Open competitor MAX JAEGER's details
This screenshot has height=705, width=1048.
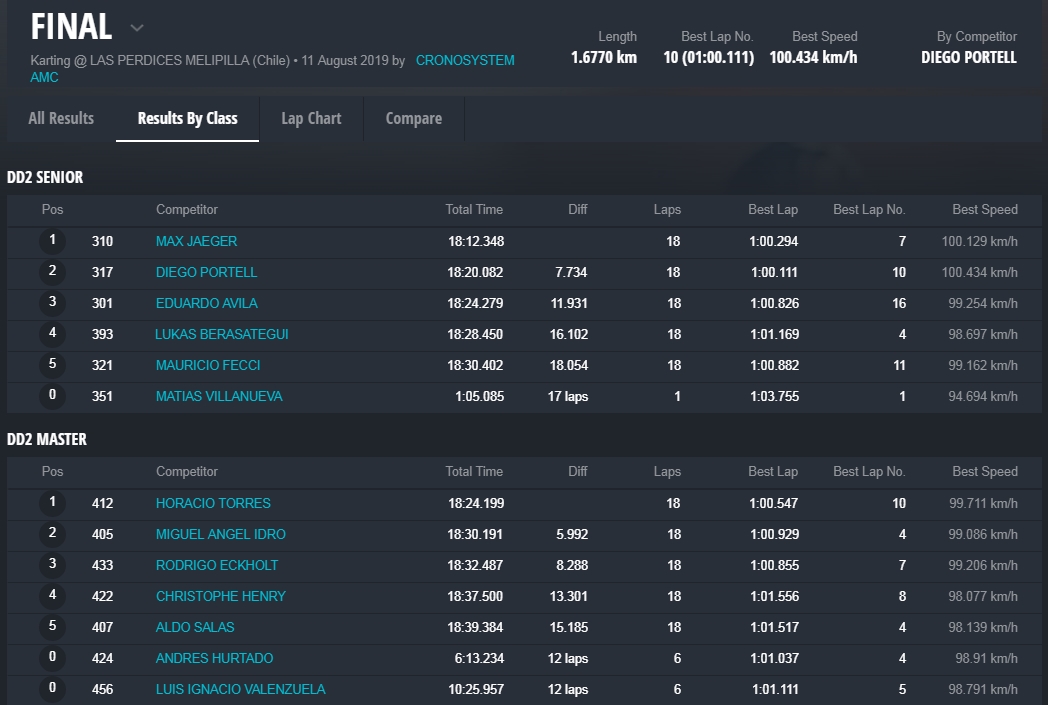tap(196, 241)
